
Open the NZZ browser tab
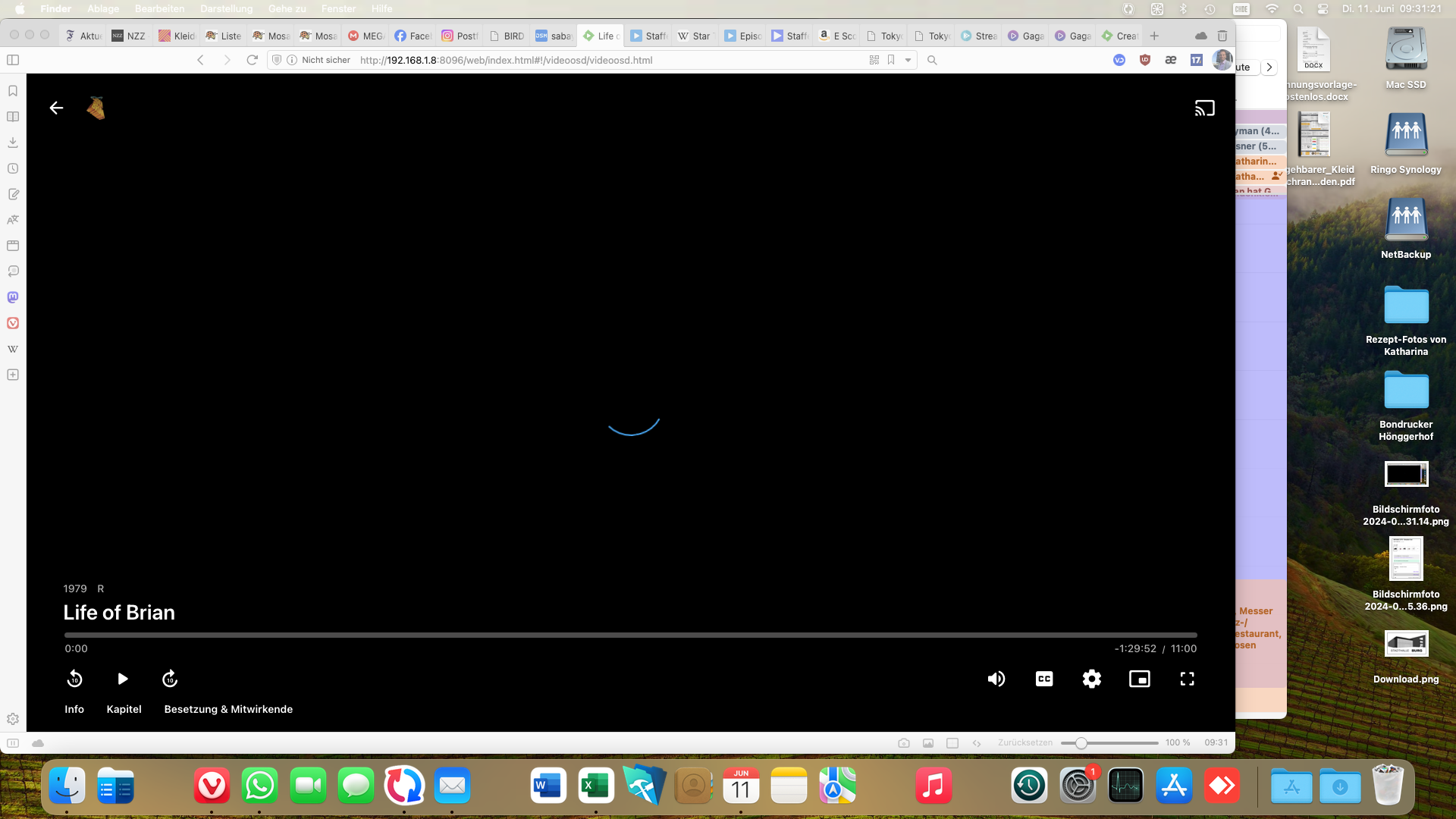pos(129,36)
